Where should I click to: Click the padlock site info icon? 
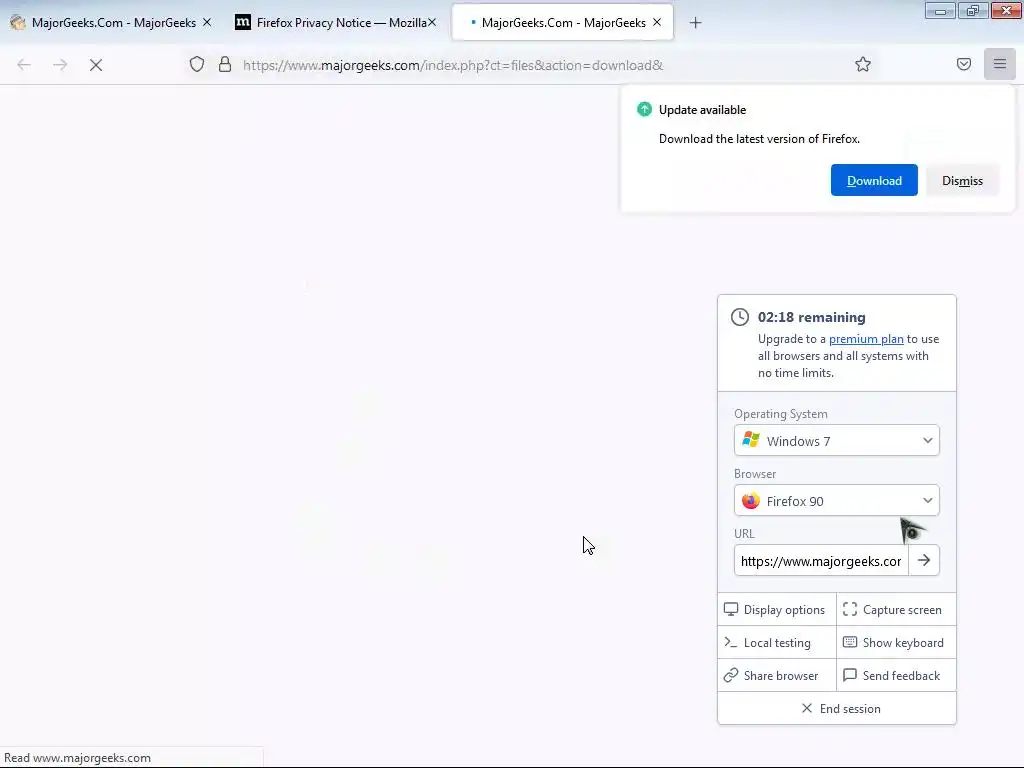click(225, 64)
